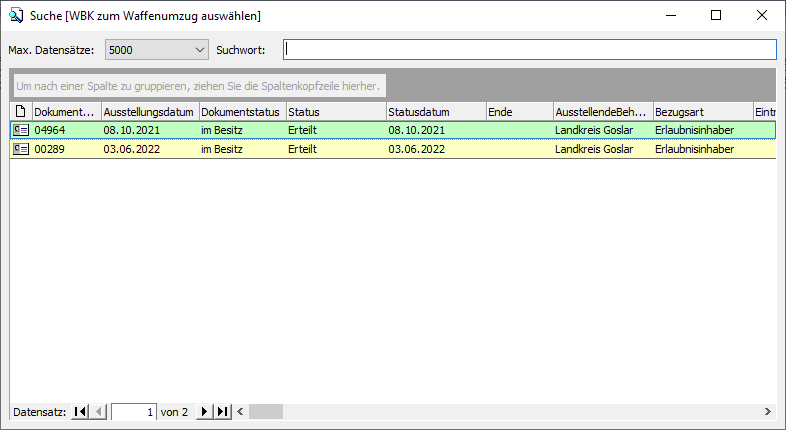This screenshot has width=786, height=430.
Task: Go to next record arrow
Action: pos(204,411)
